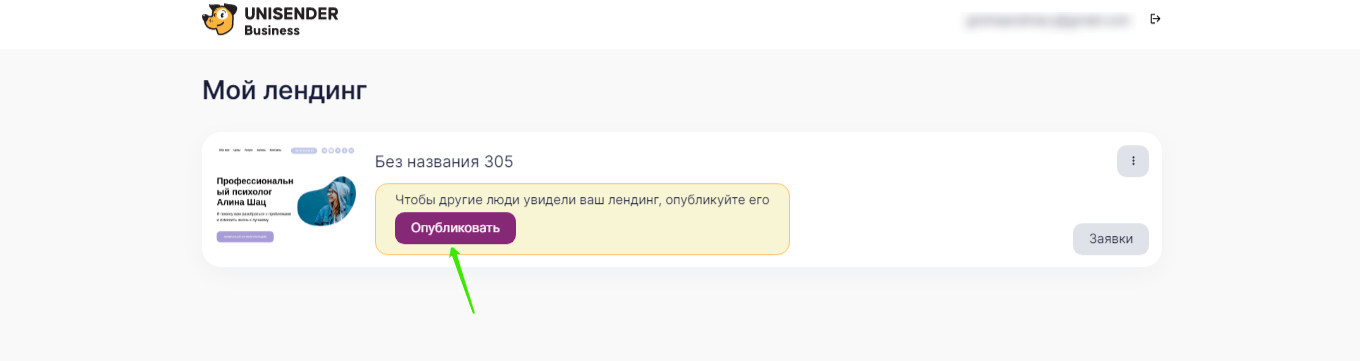The width and height of the screenshot is (1360, 361).
Task: Open the three-dot menu for the landing
Action: pyautogui.click(x=1133, y=161)
